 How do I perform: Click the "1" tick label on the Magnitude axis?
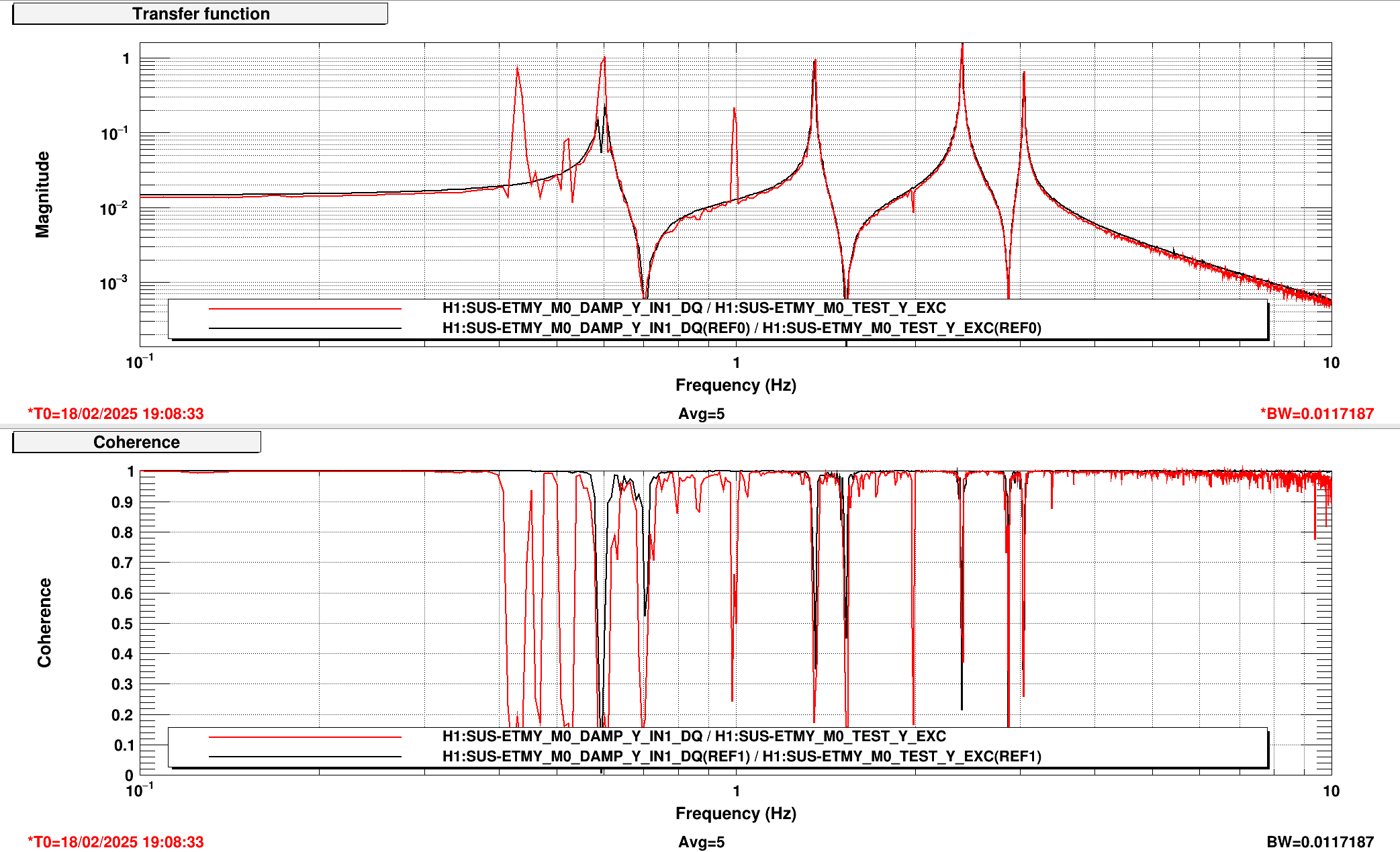pyautogui.click(x=126, y=59)
